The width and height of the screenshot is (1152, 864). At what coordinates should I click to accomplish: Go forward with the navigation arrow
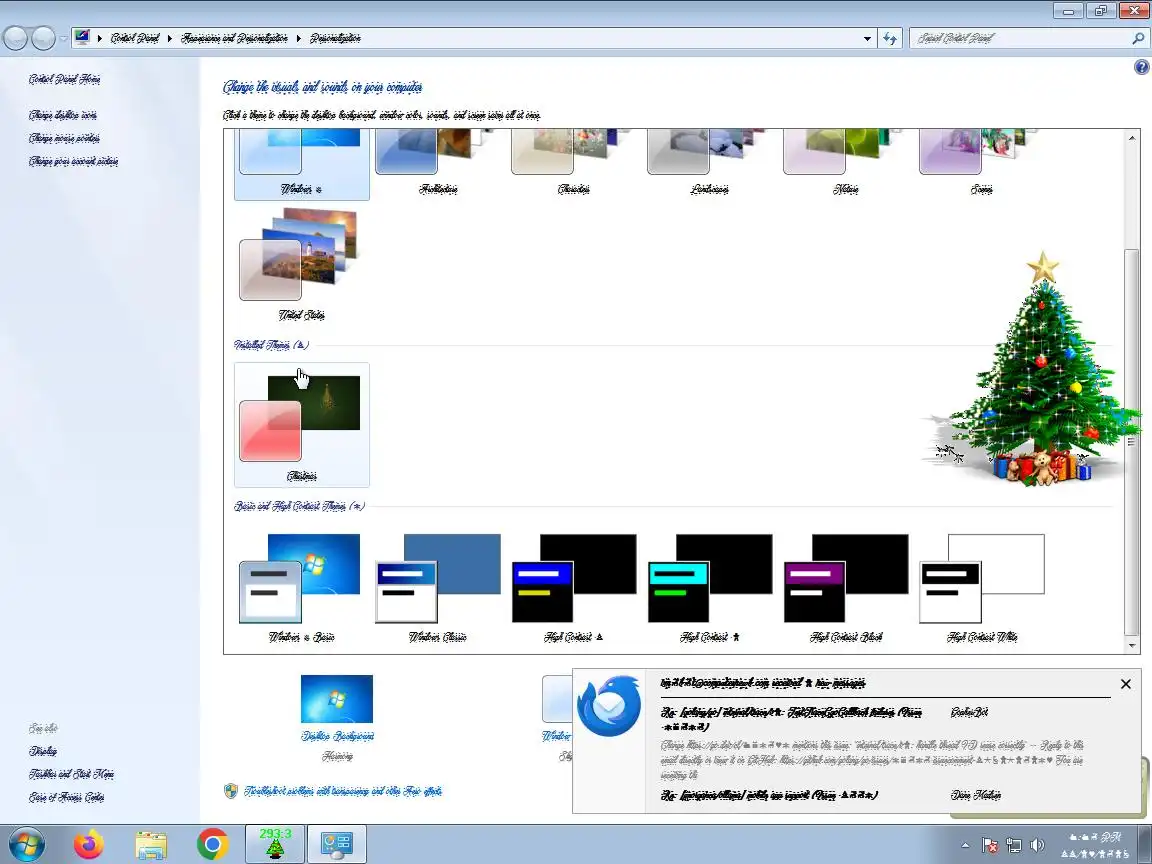click(43, 38)
